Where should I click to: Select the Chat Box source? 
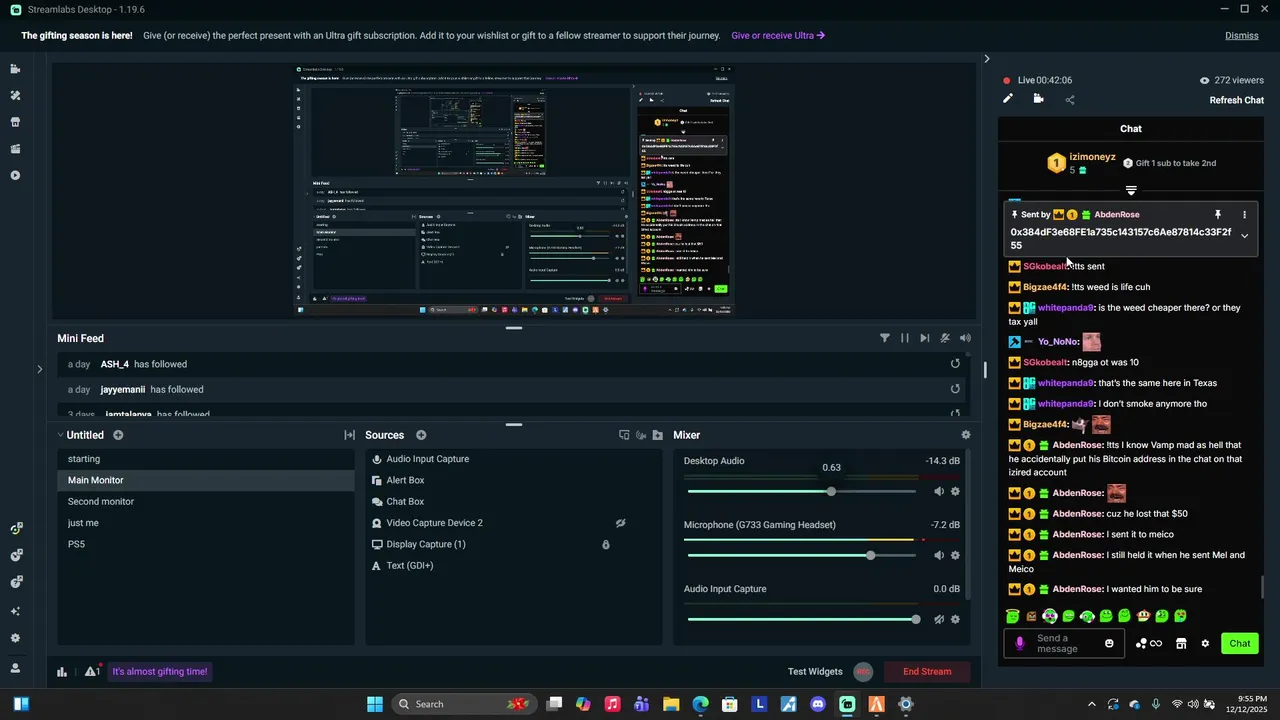pos(513,502)
